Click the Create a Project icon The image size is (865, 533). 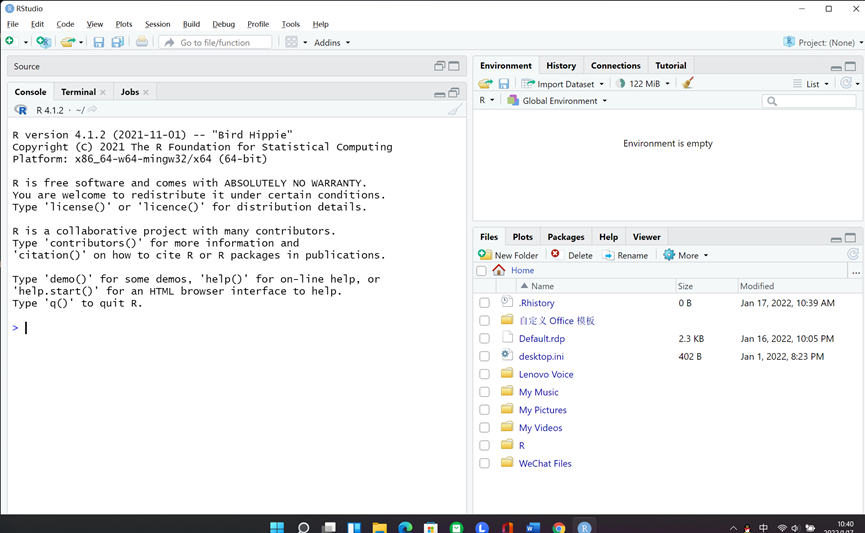tap(44, 42)
